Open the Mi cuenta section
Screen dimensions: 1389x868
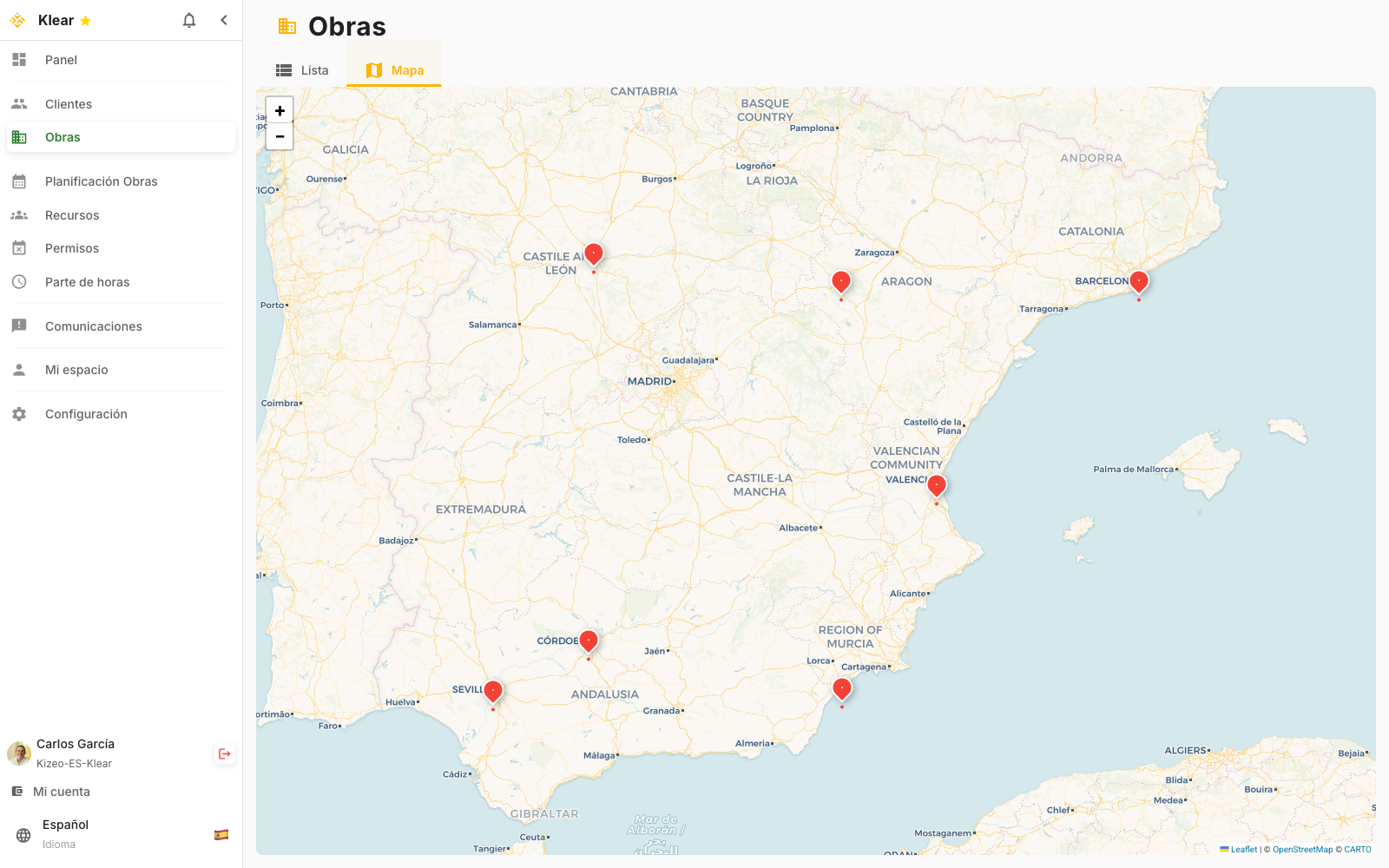(x=61, y=791)
